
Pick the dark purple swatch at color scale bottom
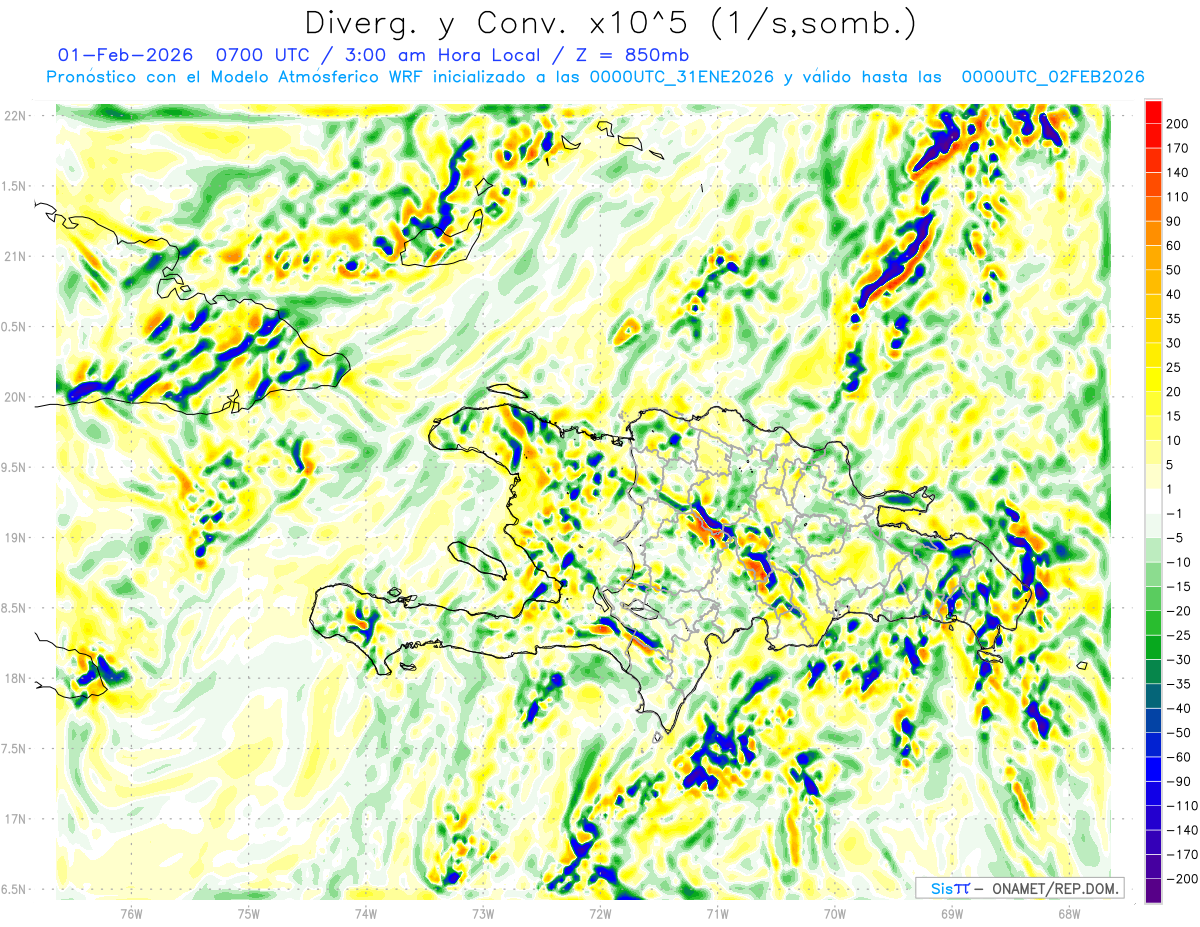[x=1153, y=891]
